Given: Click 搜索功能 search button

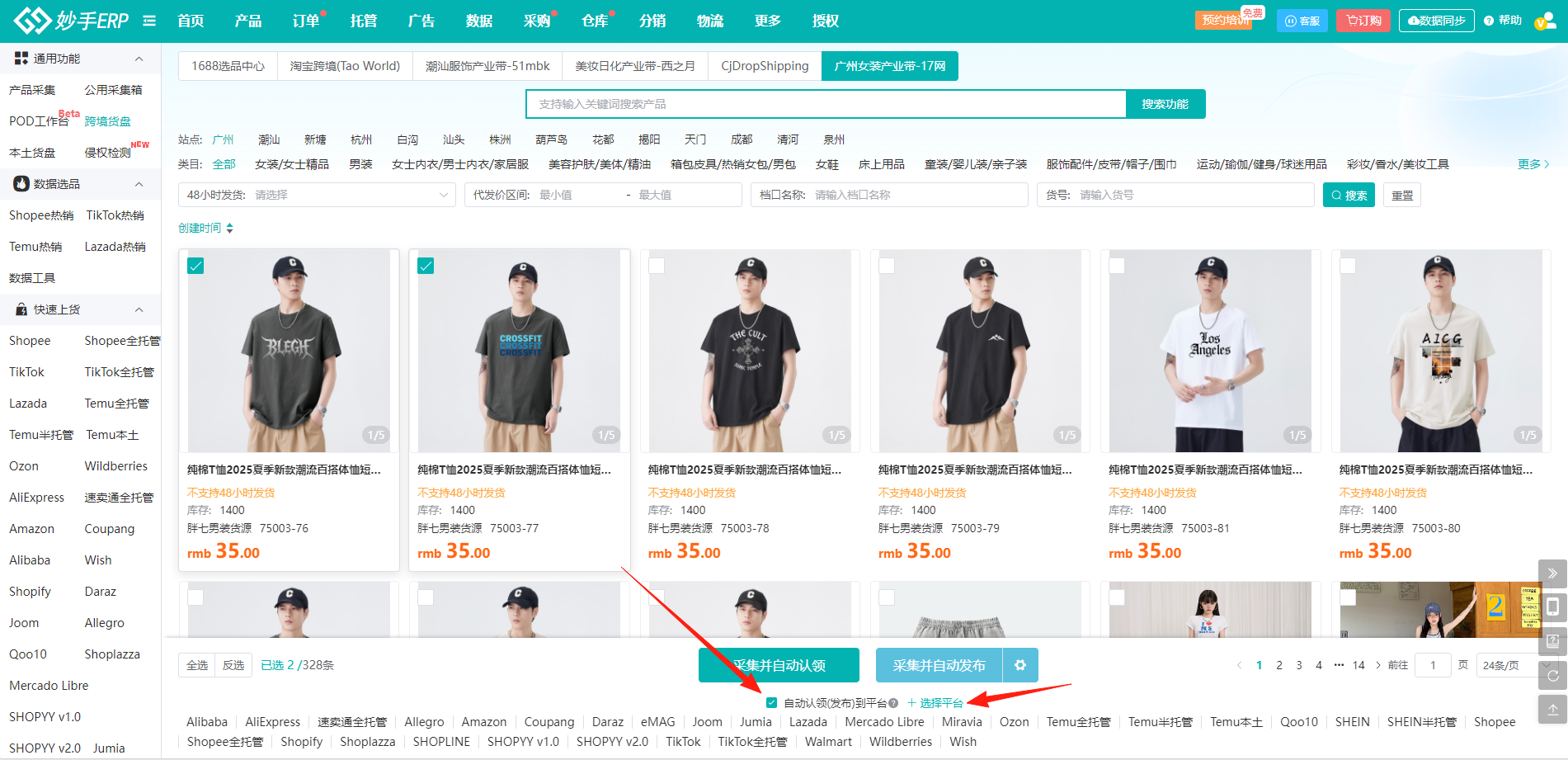Looking at the screenshot, I should pyautogui.click(x=1165, y=104).
